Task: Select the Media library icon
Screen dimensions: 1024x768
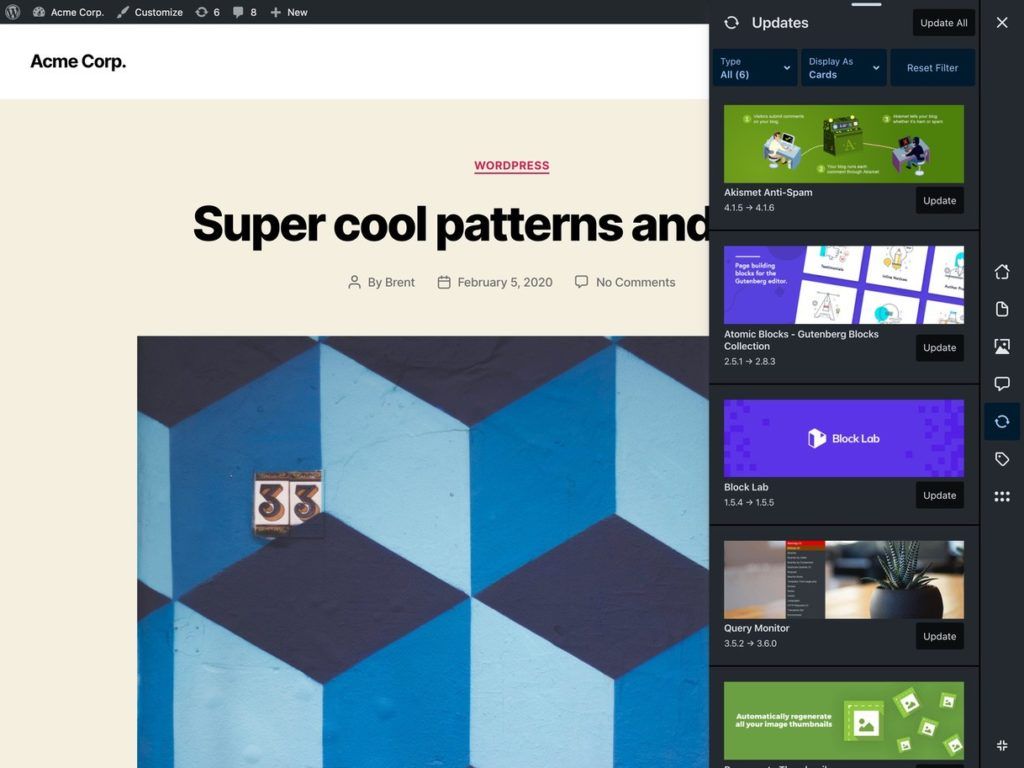Action: (x=1002, y=346)
